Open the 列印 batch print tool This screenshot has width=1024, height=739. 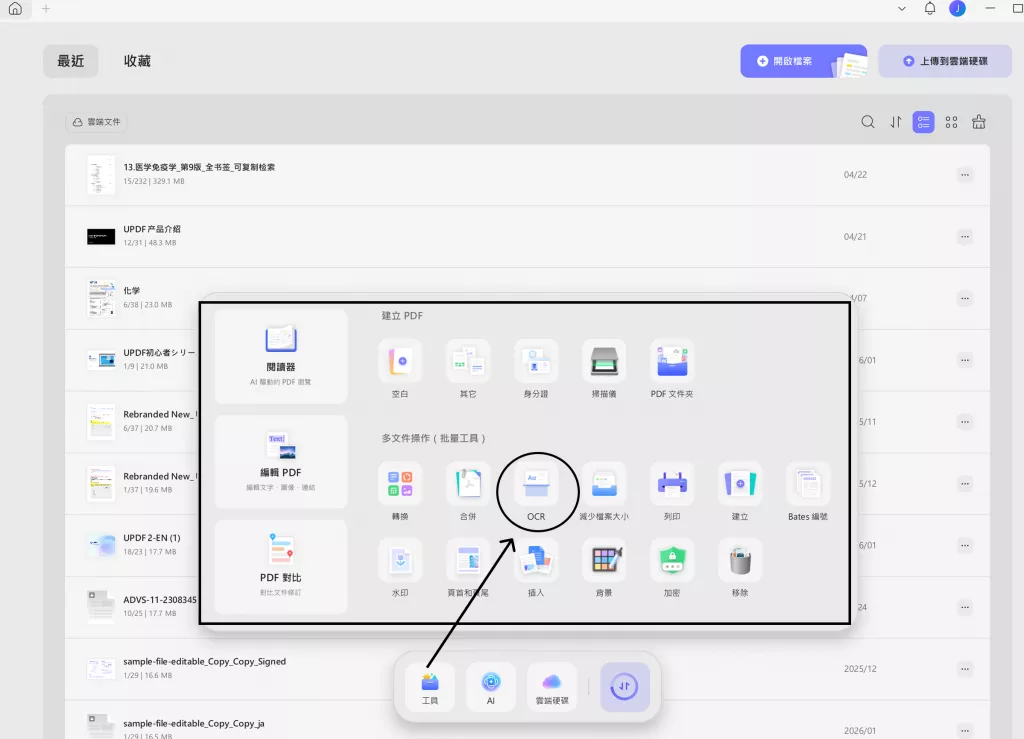tap(671, 484)
